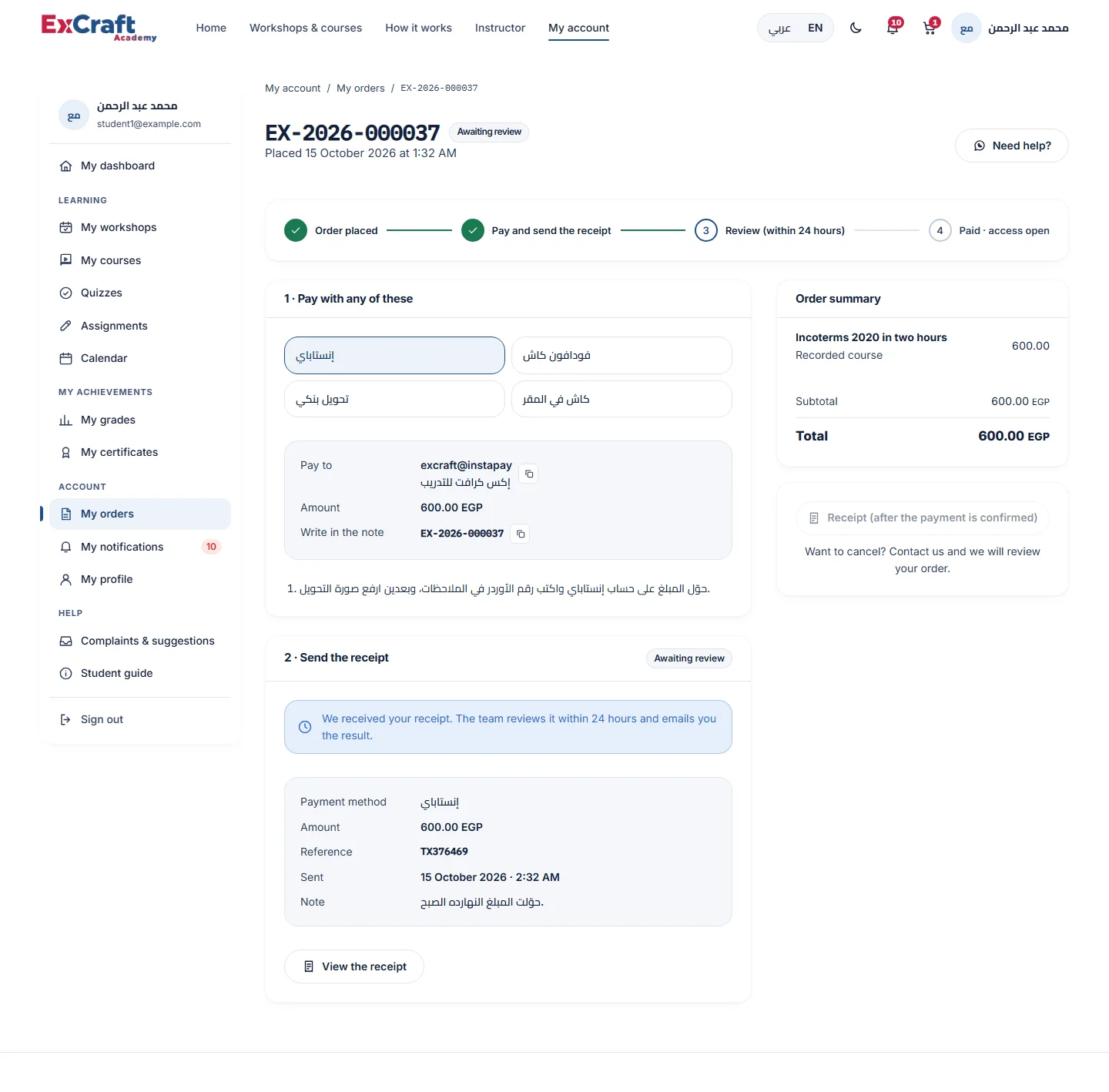Screen dimensions: 1109x1092
Task: Open My notifications in sidebar
Action: point(140,547)
